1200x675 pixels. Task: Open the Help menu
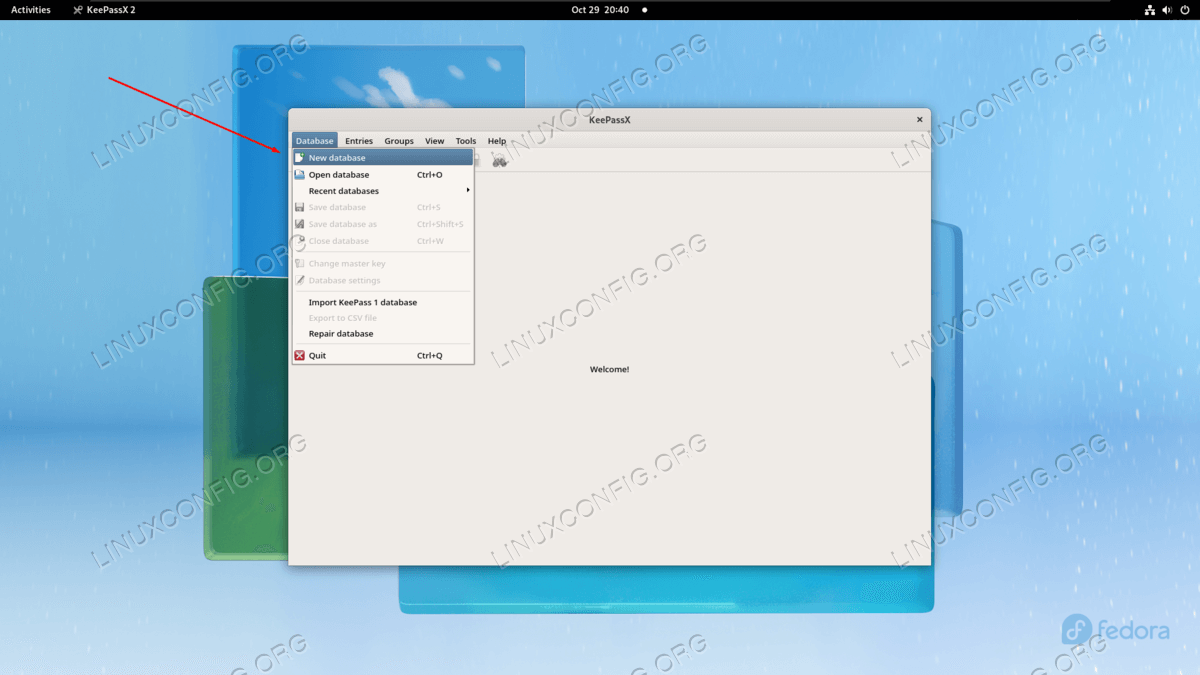point(497,141)
